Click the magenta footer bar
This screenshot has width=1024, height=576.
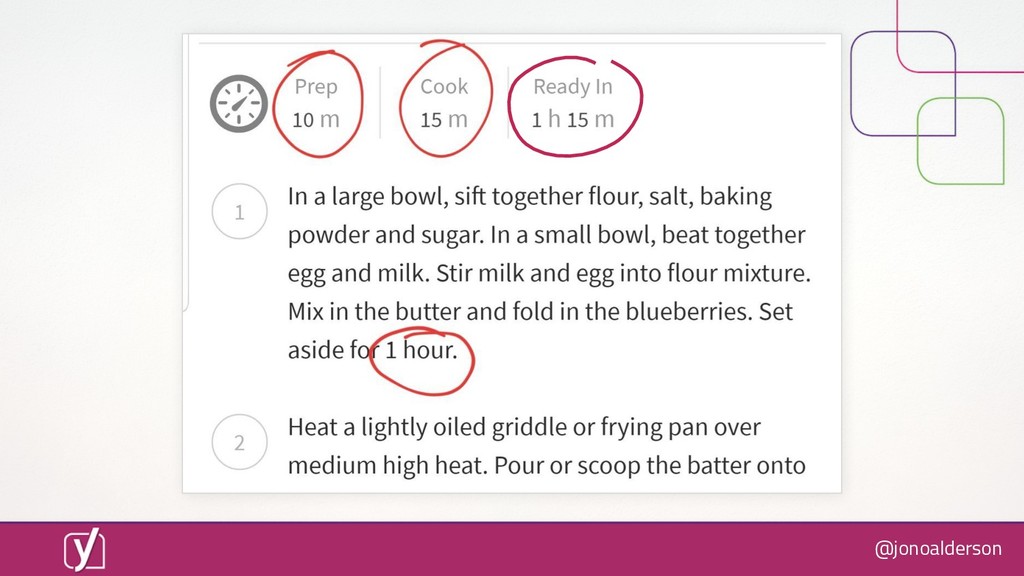click(x=512, y=549)
